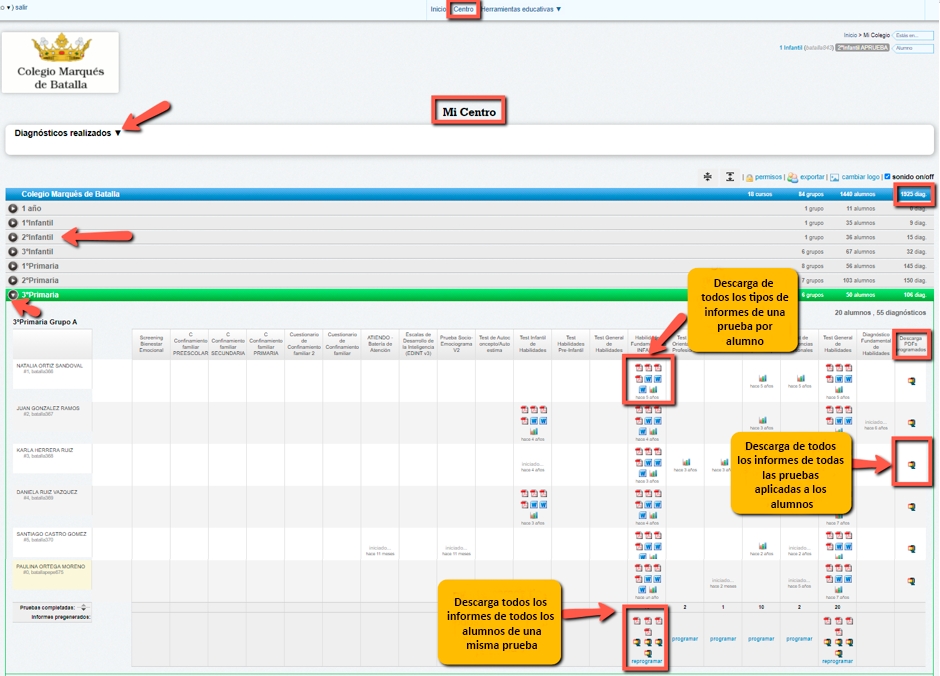Viewport: 940px width, 676px height.
Task: Click the permisos padlock icon
Action: click(749, 177)
